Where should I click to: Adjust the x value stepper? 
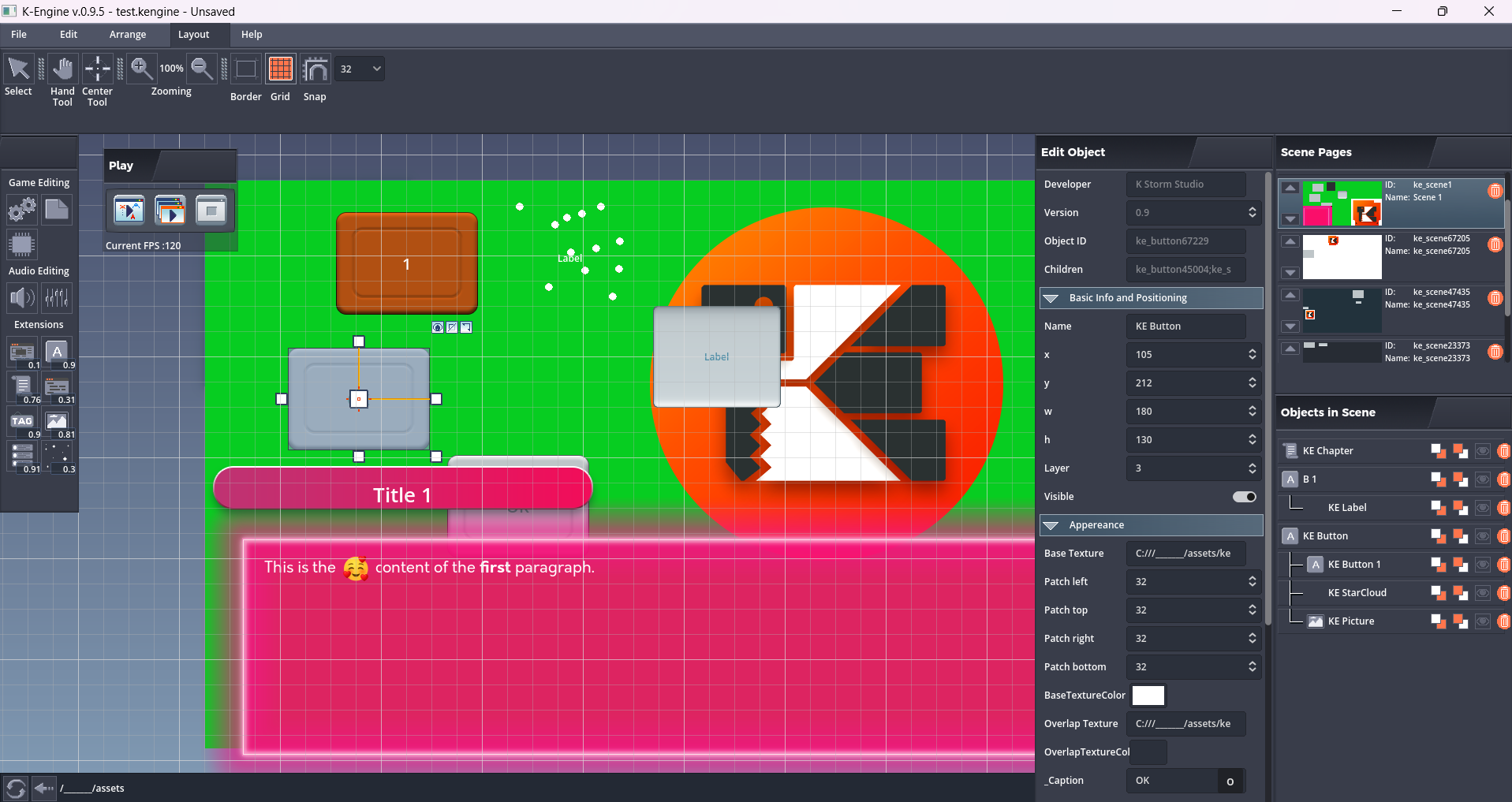pos(1252,355)
